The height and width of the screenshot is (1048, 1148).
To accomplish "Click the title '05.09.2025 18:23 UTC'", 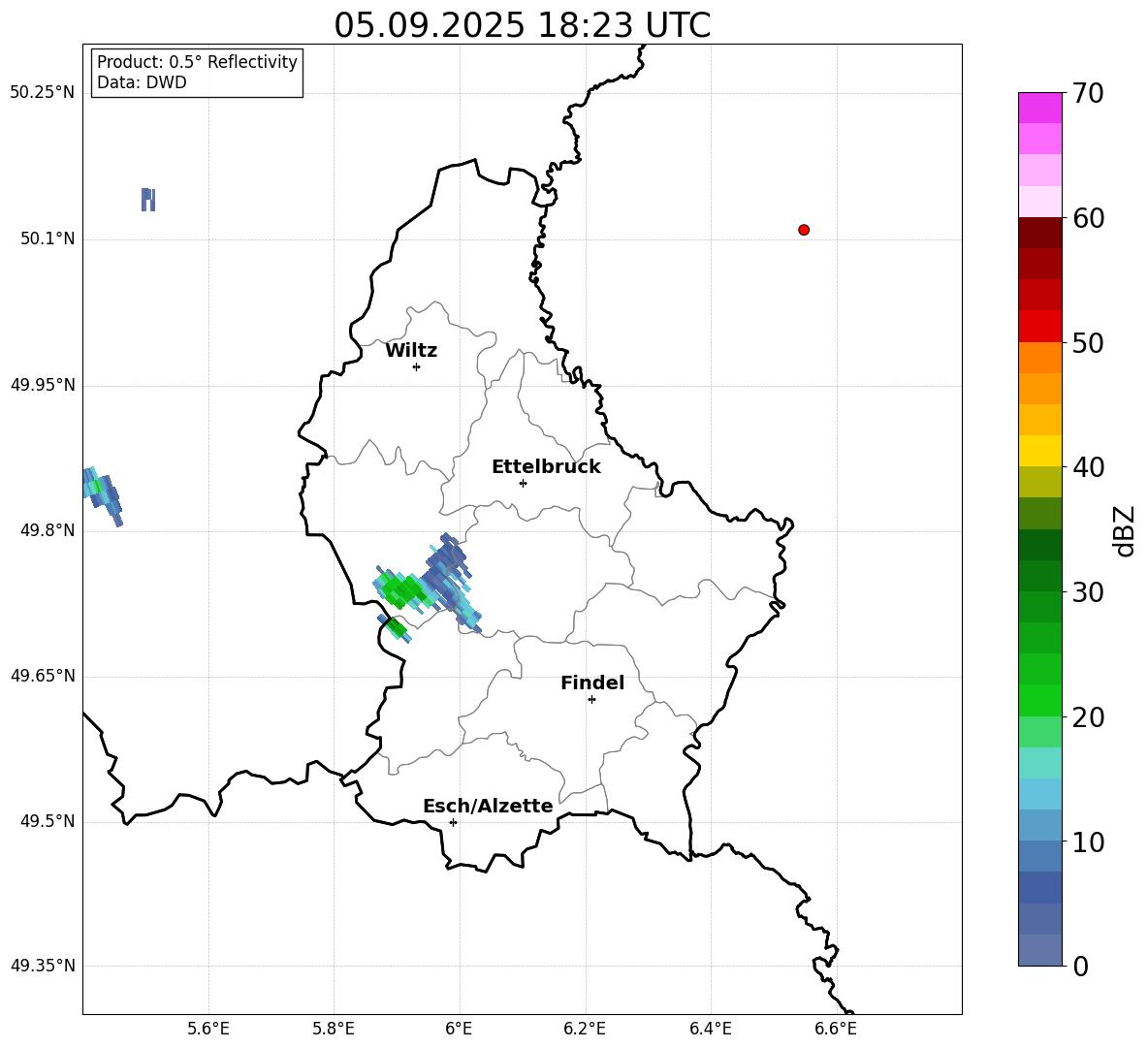I will coord(522,25).
